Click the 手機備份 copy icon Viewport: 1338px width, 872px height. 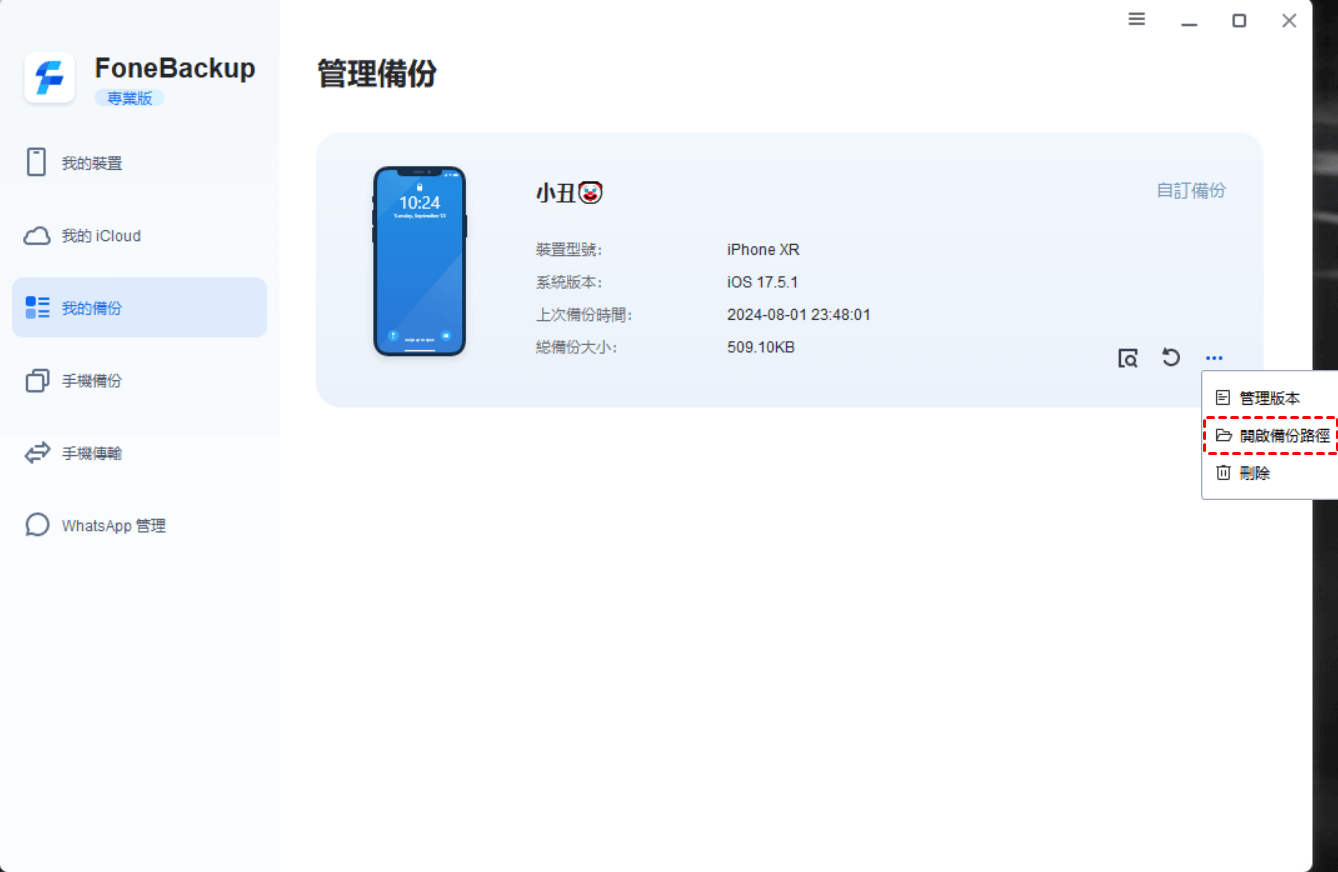37,381
